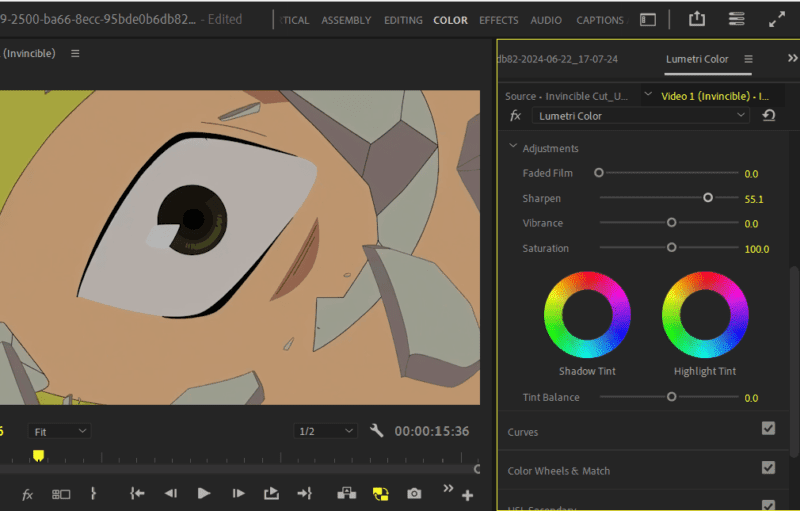The width and height of the screenshot is (800, 511).
Task: Click the Lumetri panel vertical scrollbar
Action: point(794,361)
